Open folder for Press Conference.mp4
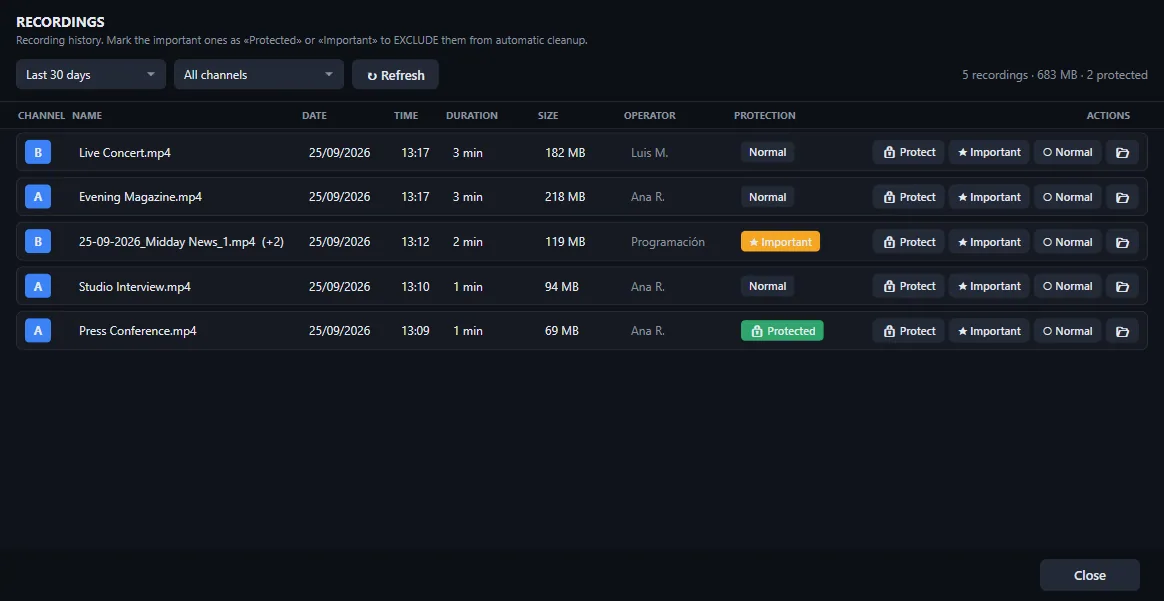The width and height of the screenshot is (1164, 601). click(1122, 331)
